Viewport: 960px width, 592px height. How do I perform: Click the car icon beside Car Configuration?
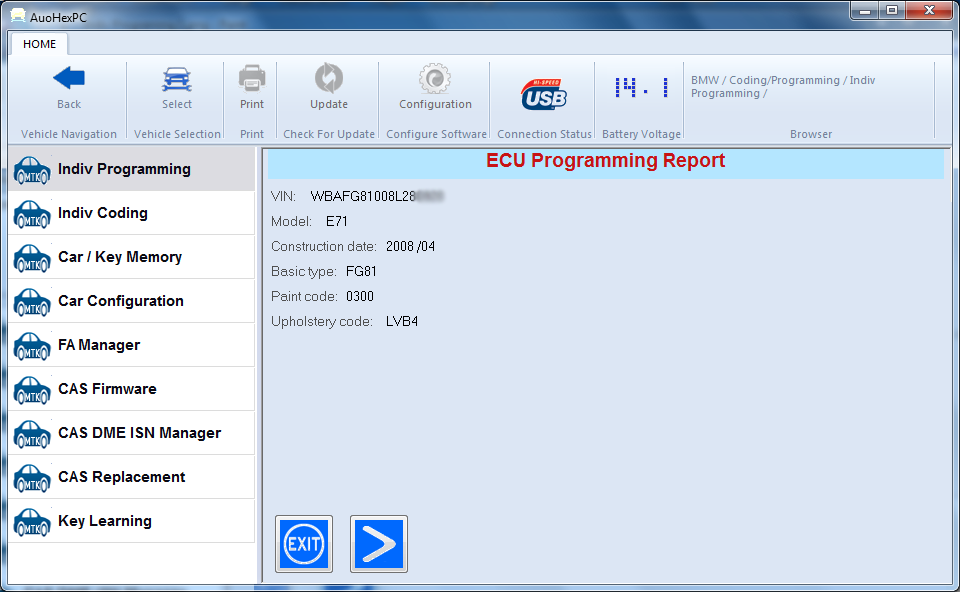(32, 302)
